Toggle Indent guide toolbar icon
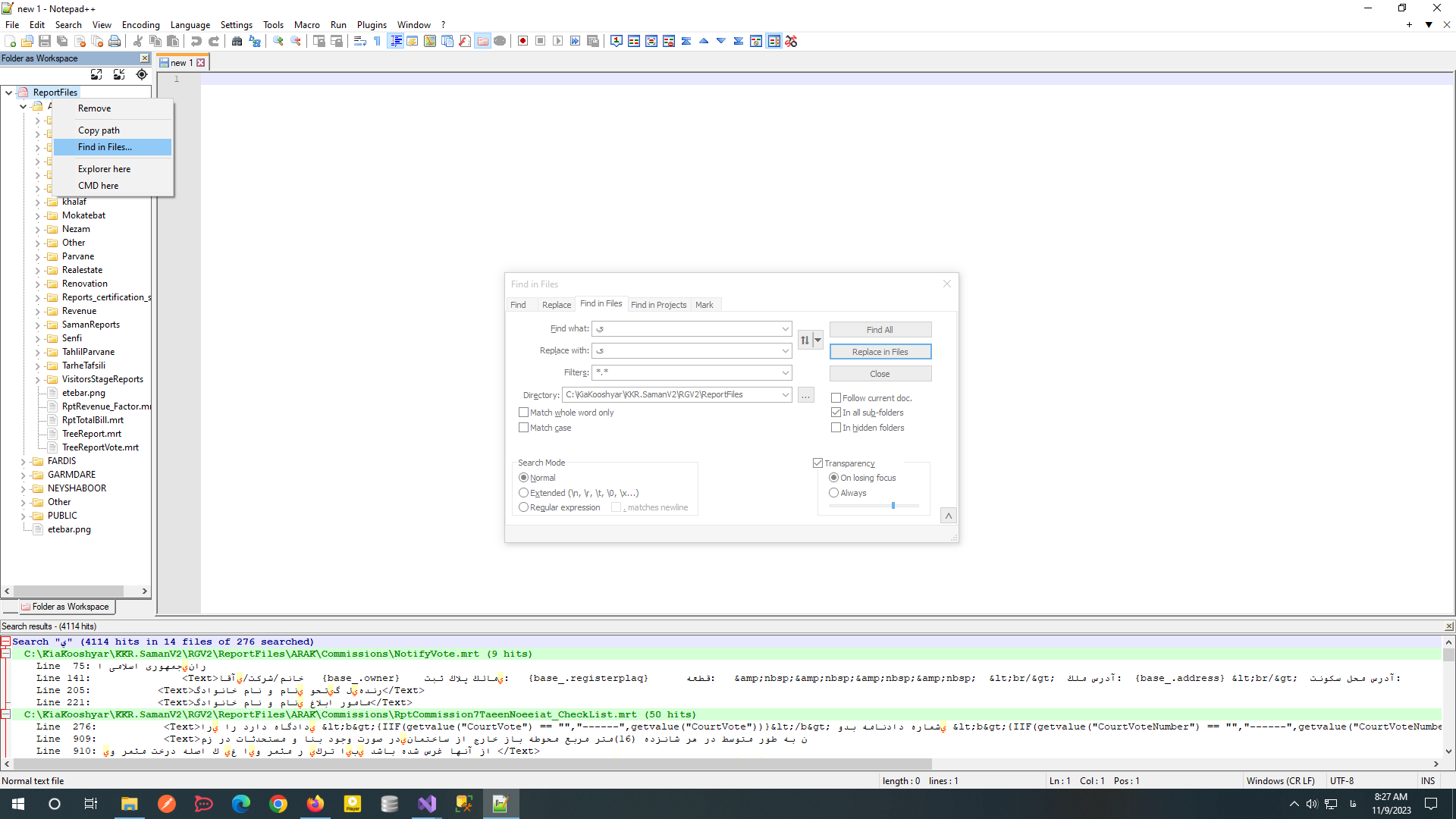 tap(395, 41)
